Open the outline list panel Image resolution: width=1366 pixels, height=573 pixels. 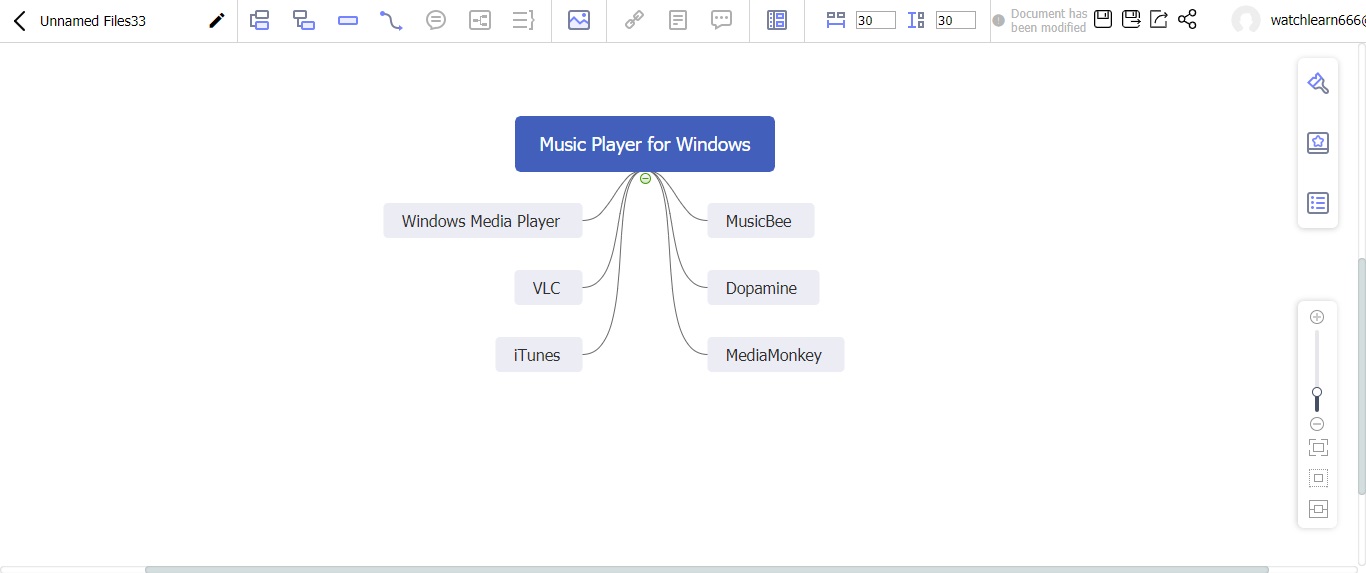pyautogui.click(x=1318, y=203)
